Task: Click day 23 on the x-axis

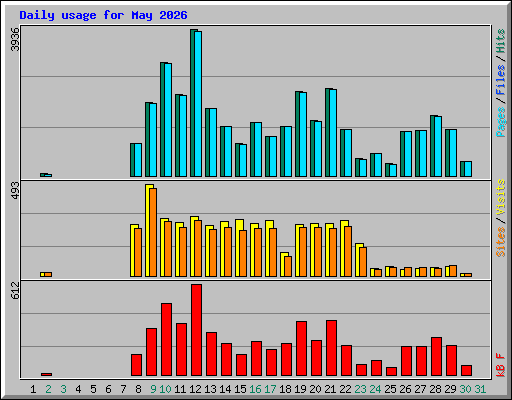Action: click(360, 389)
